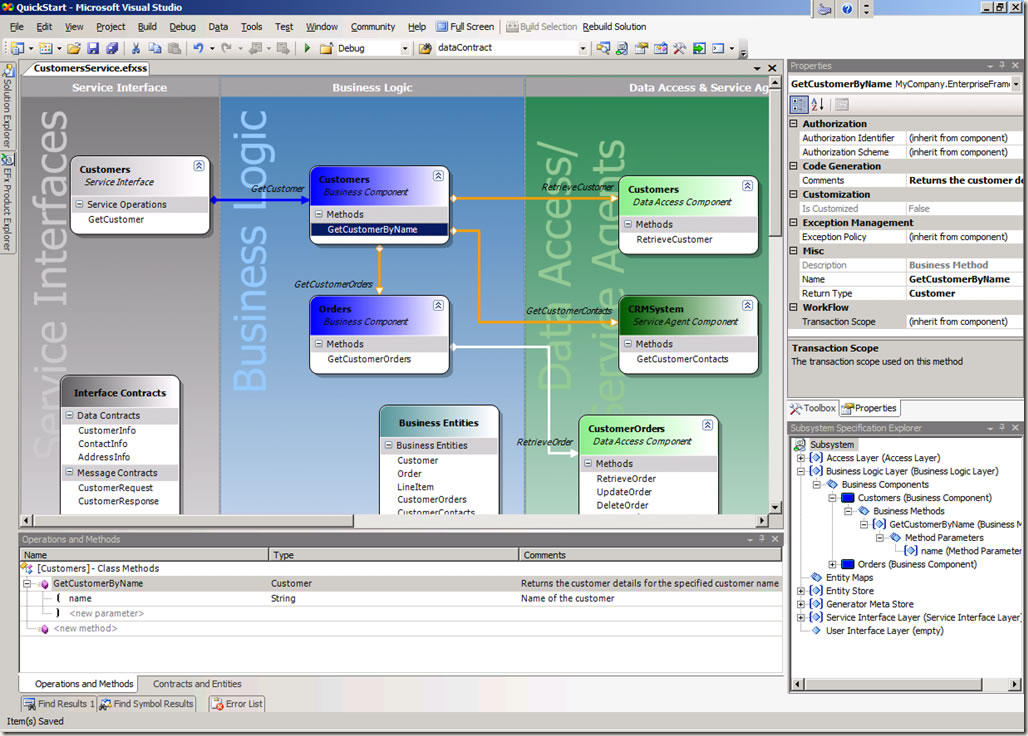Expand the Entity Store tree node
This screenshot has height=736, width=1028.
click(x=801, y=591)
